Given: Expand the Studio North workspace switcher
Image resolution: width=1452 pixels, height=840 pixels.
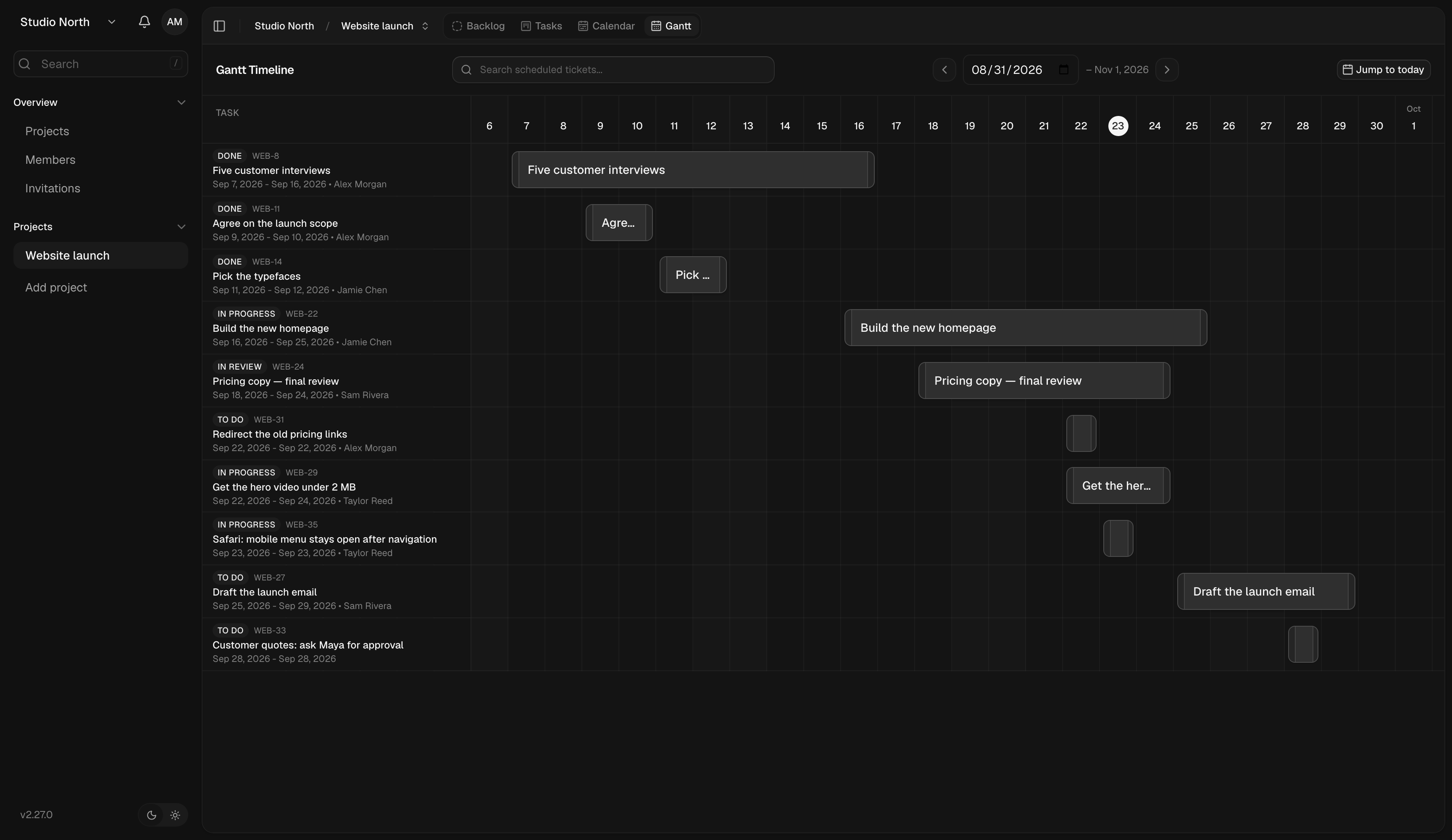Looking at the screenshot, I should point(68,22).
